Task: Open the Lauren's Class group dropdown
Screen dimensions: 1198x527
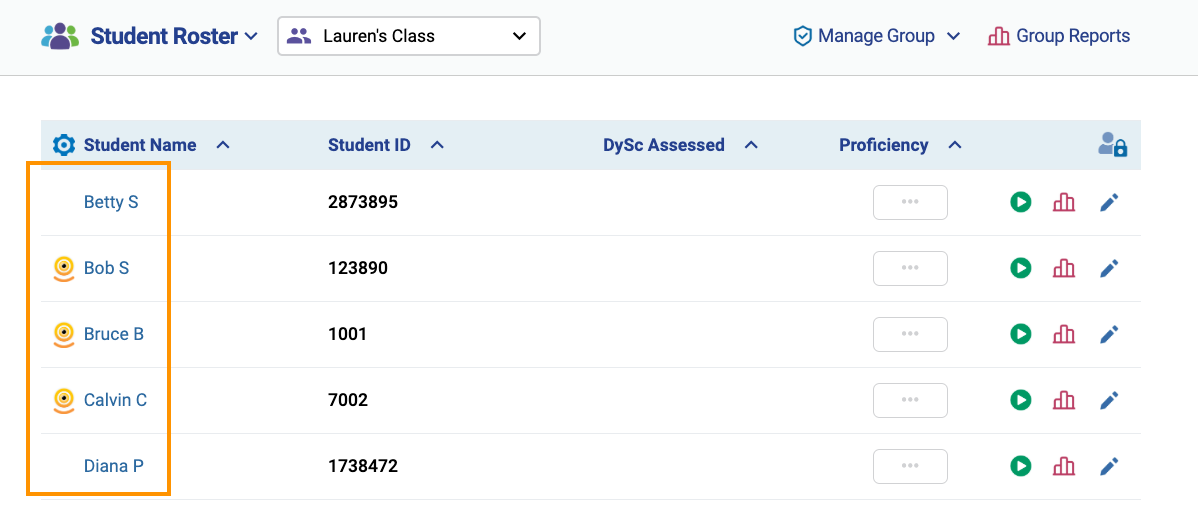Action: click(x=409, y=36)
